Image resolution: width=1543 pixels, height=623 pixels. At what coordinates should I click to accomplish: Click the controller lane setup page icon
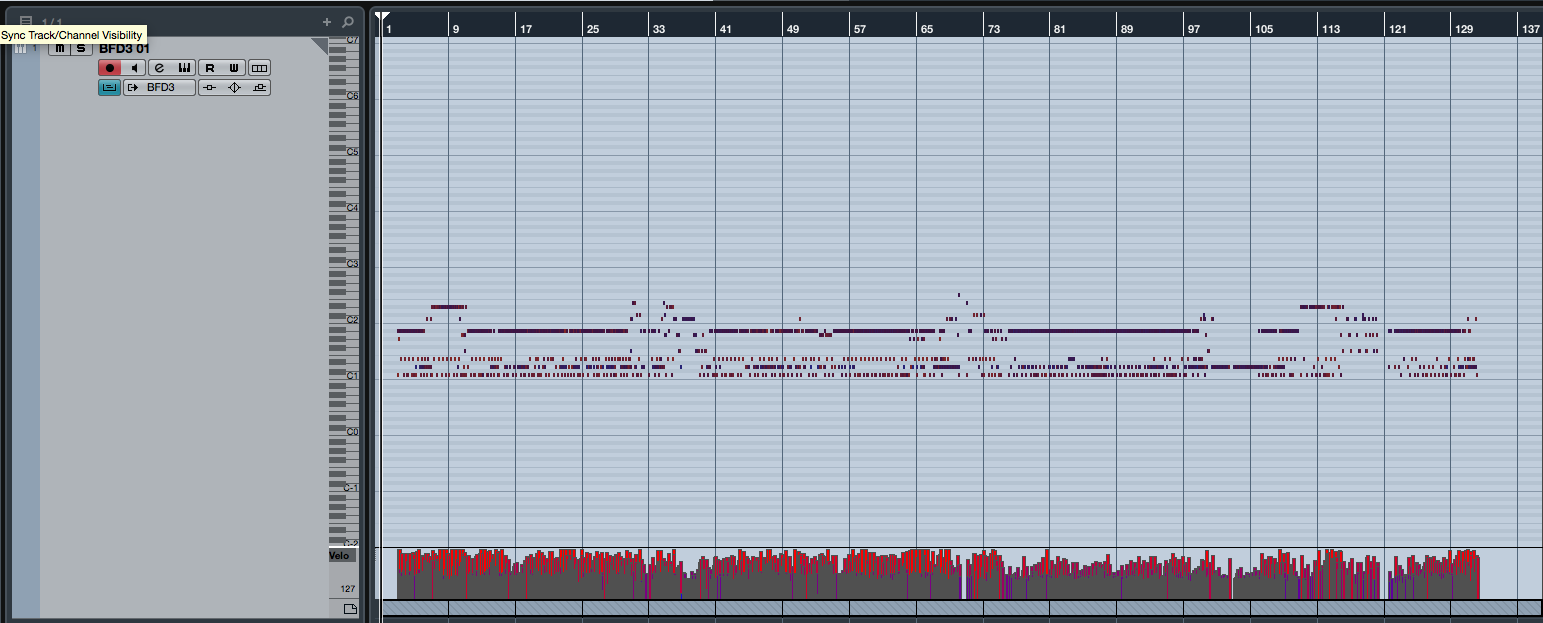pos(350,608)
